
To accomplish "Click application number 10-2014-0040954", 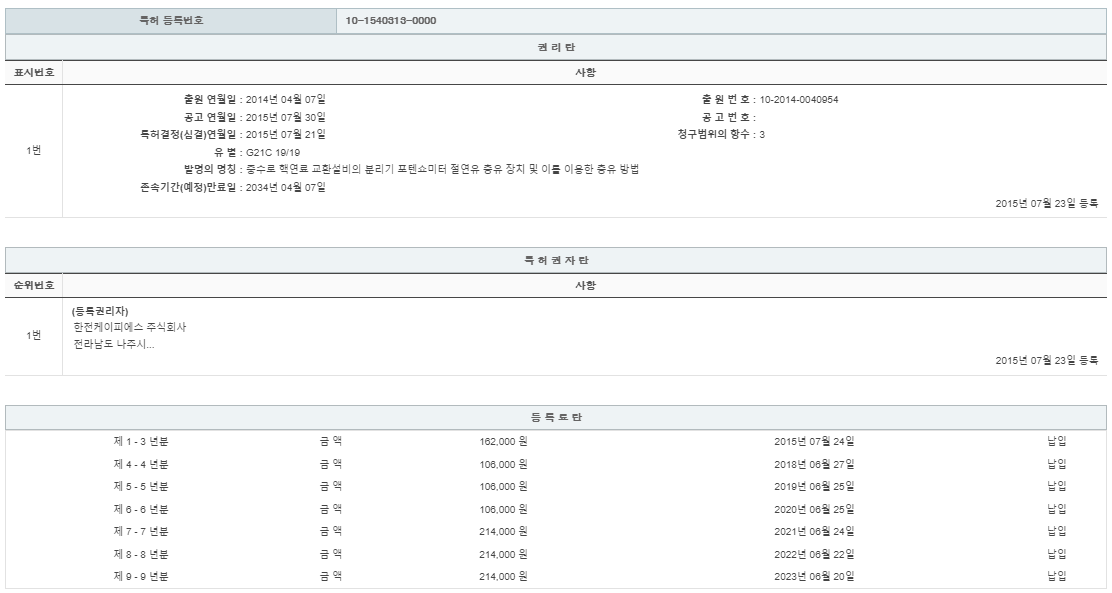I will (806, 99).
